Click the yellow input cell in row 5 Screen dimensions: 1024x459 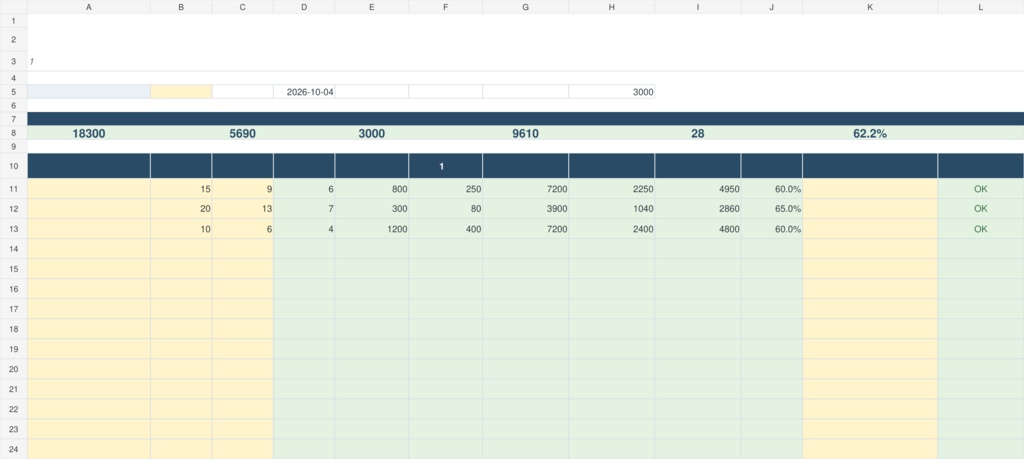point(181,91)
